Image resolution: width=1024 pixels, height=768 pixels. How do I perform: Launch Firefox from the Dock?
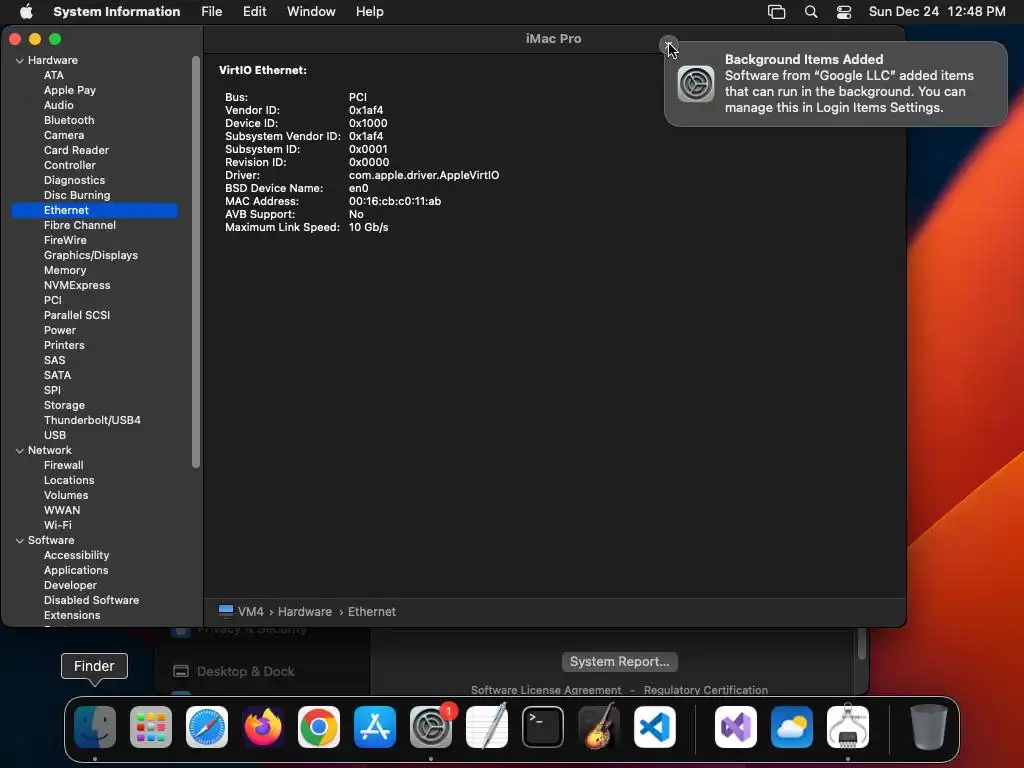pyautogui.click(x=263, y=727)
